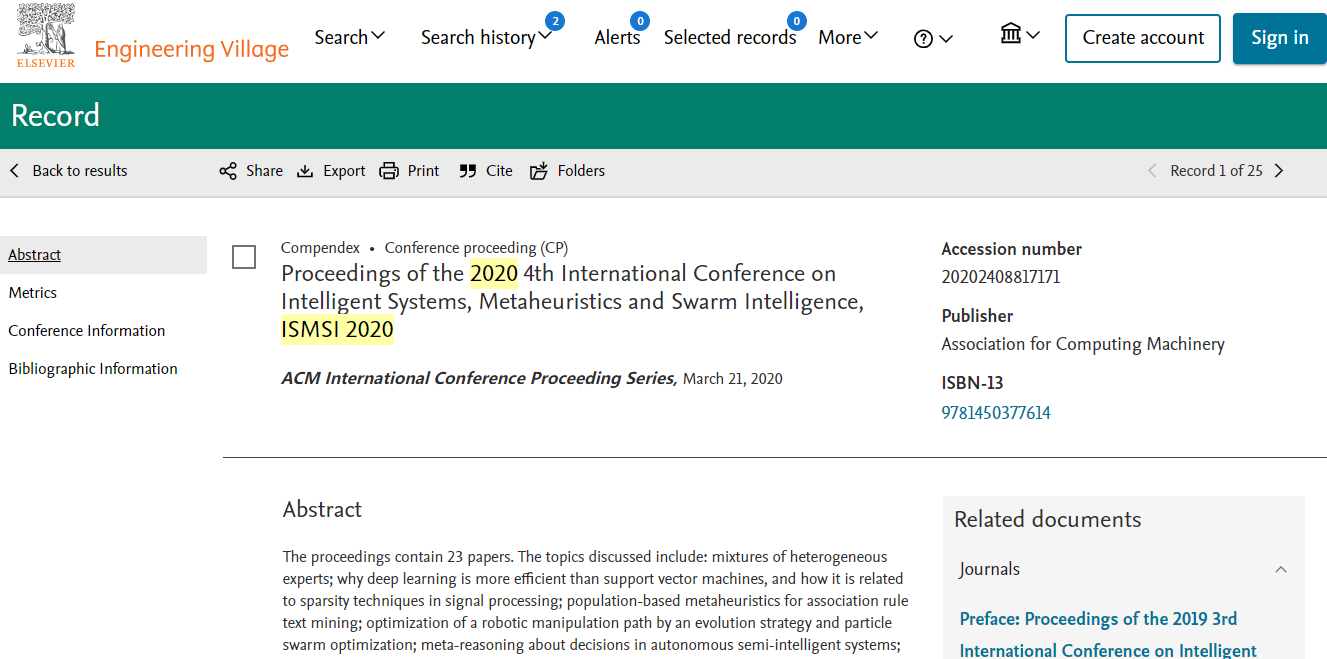Click the ACM International Conference Proceeding Series title

click(479, 378)
